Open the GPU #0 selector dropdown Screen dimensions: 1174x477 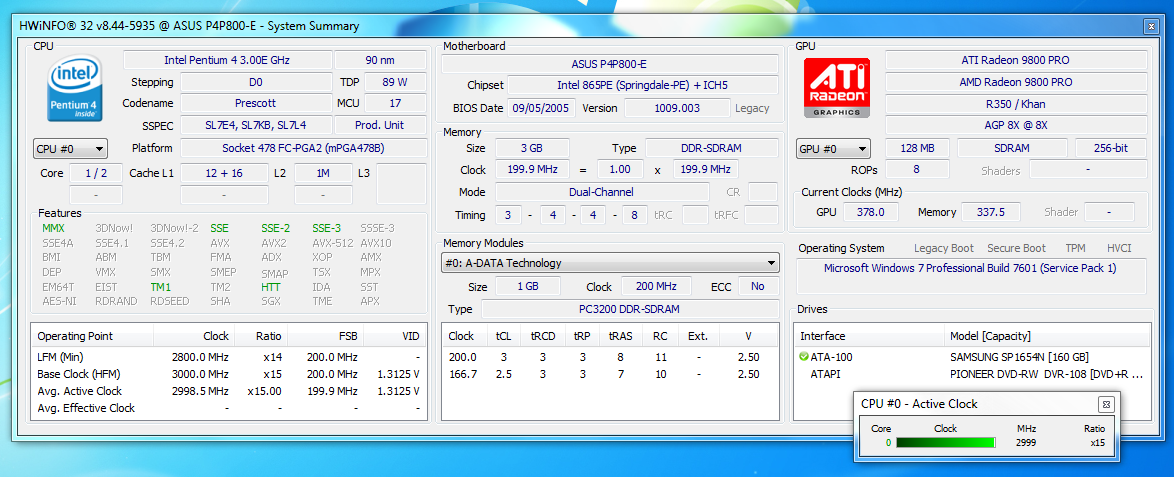[x=833, y=148]
